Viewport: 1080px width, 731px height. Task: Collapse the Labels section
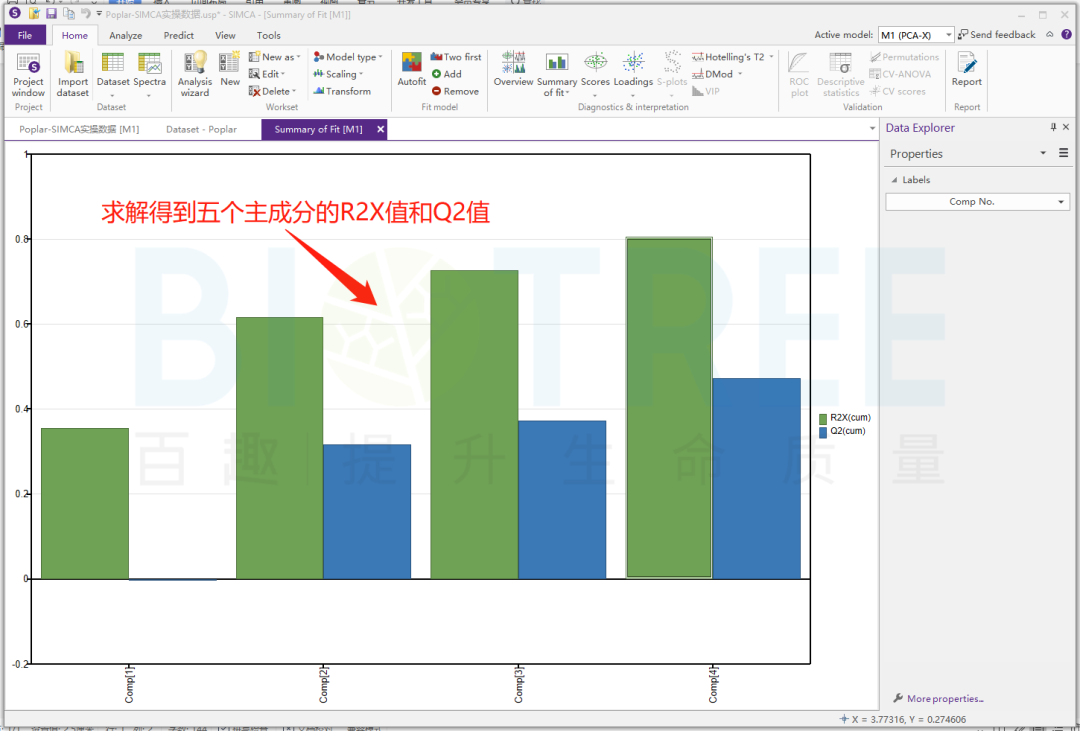click(x=895, y=180)
